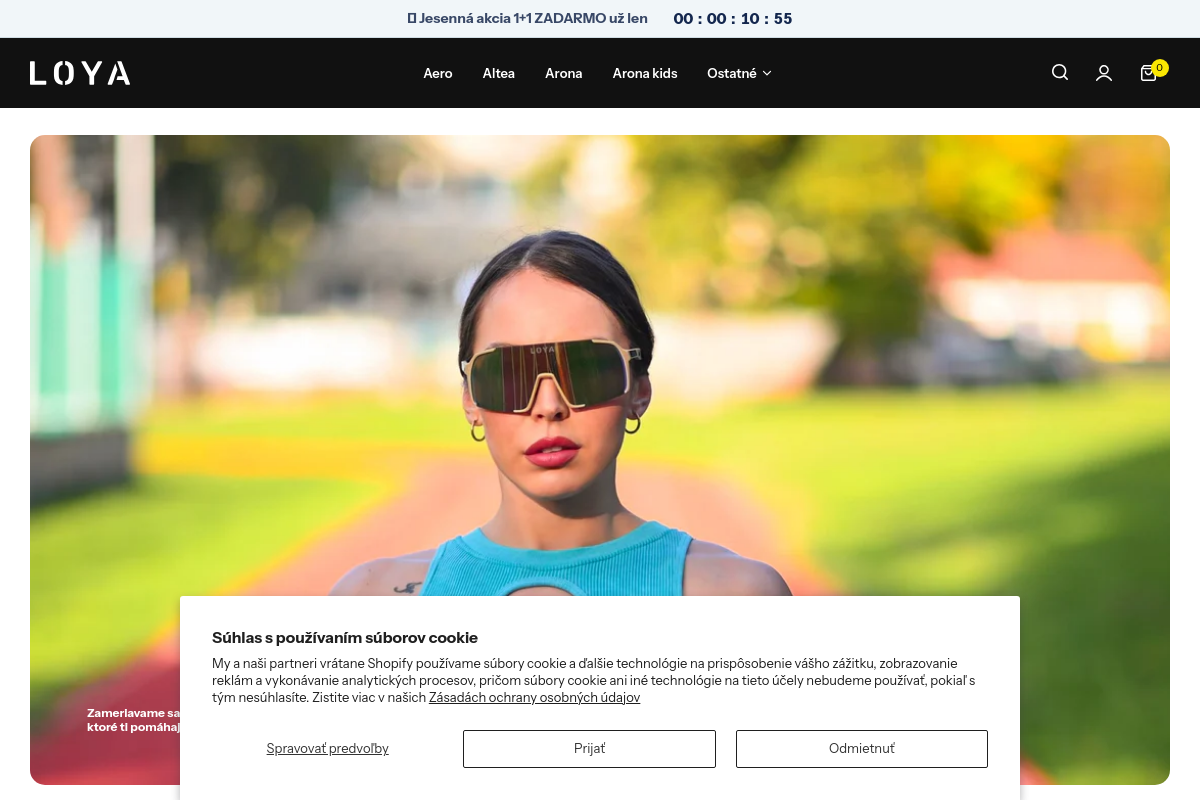
Task: Open the search magnifier icon
Action: [x=1060, y=73]
